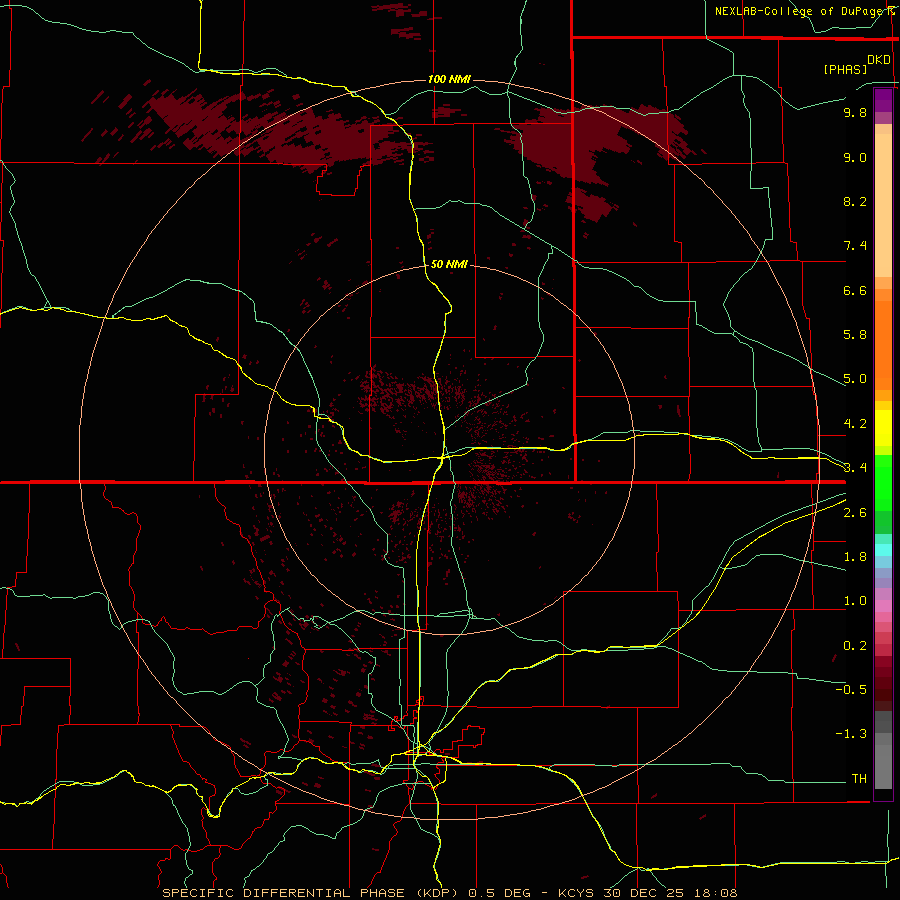
Task: Click the 7.4 scale value
Action: click(855, 246)
